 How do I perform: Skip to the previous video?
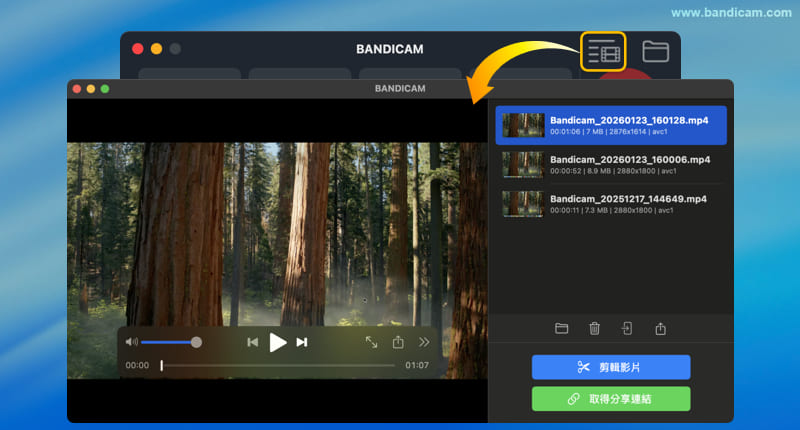point(253,342)
